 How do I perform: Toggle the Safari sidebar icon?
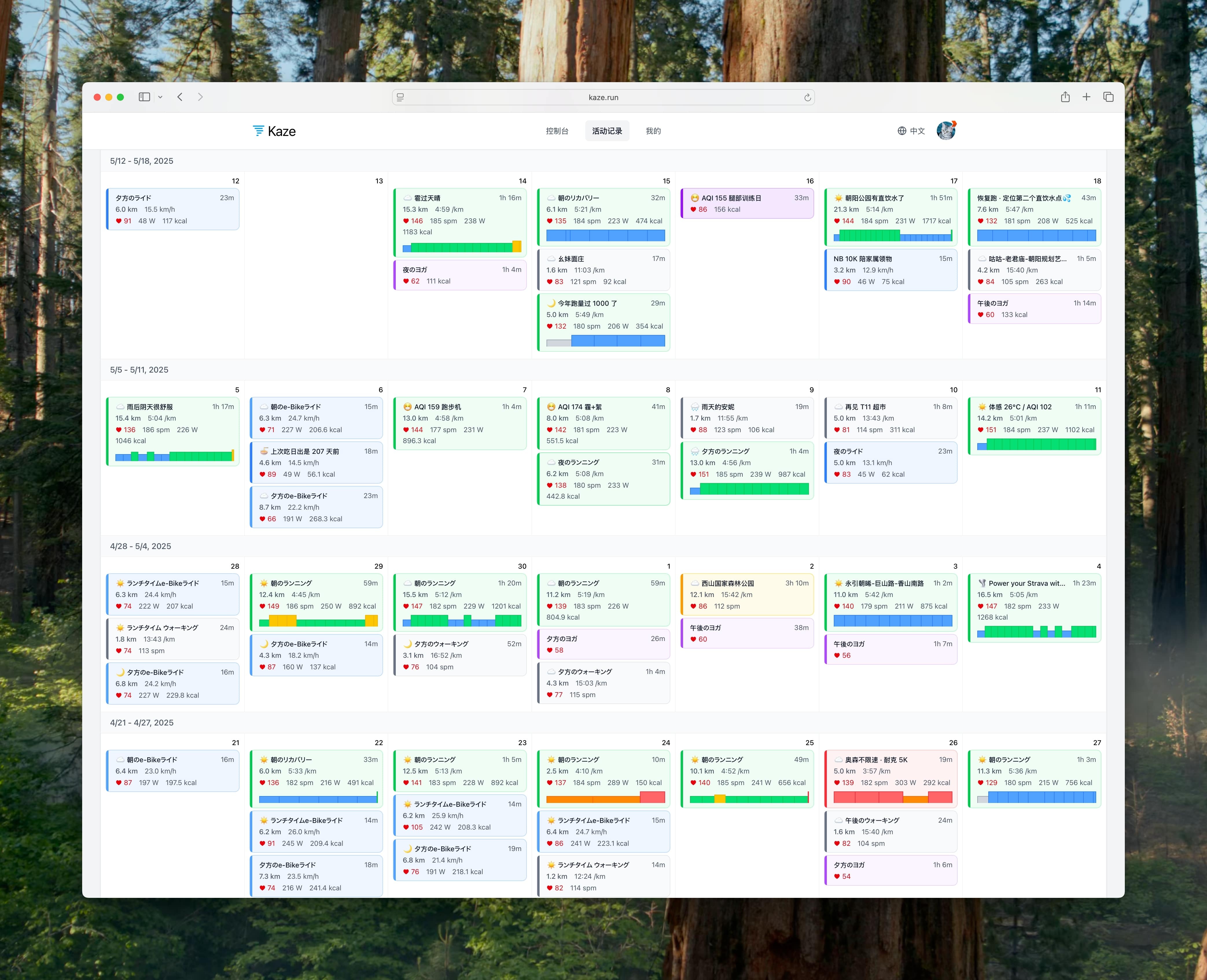point(145,97)
